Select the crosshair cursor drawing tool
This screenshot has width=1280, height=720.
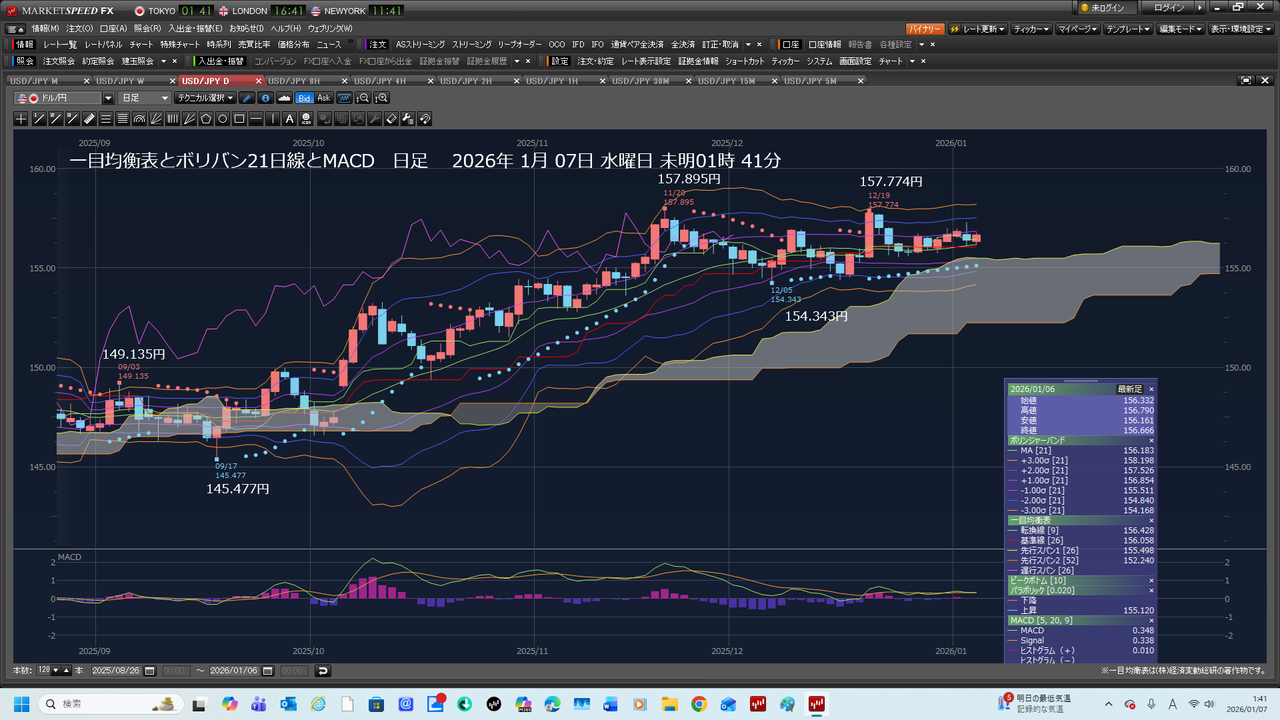22,119
